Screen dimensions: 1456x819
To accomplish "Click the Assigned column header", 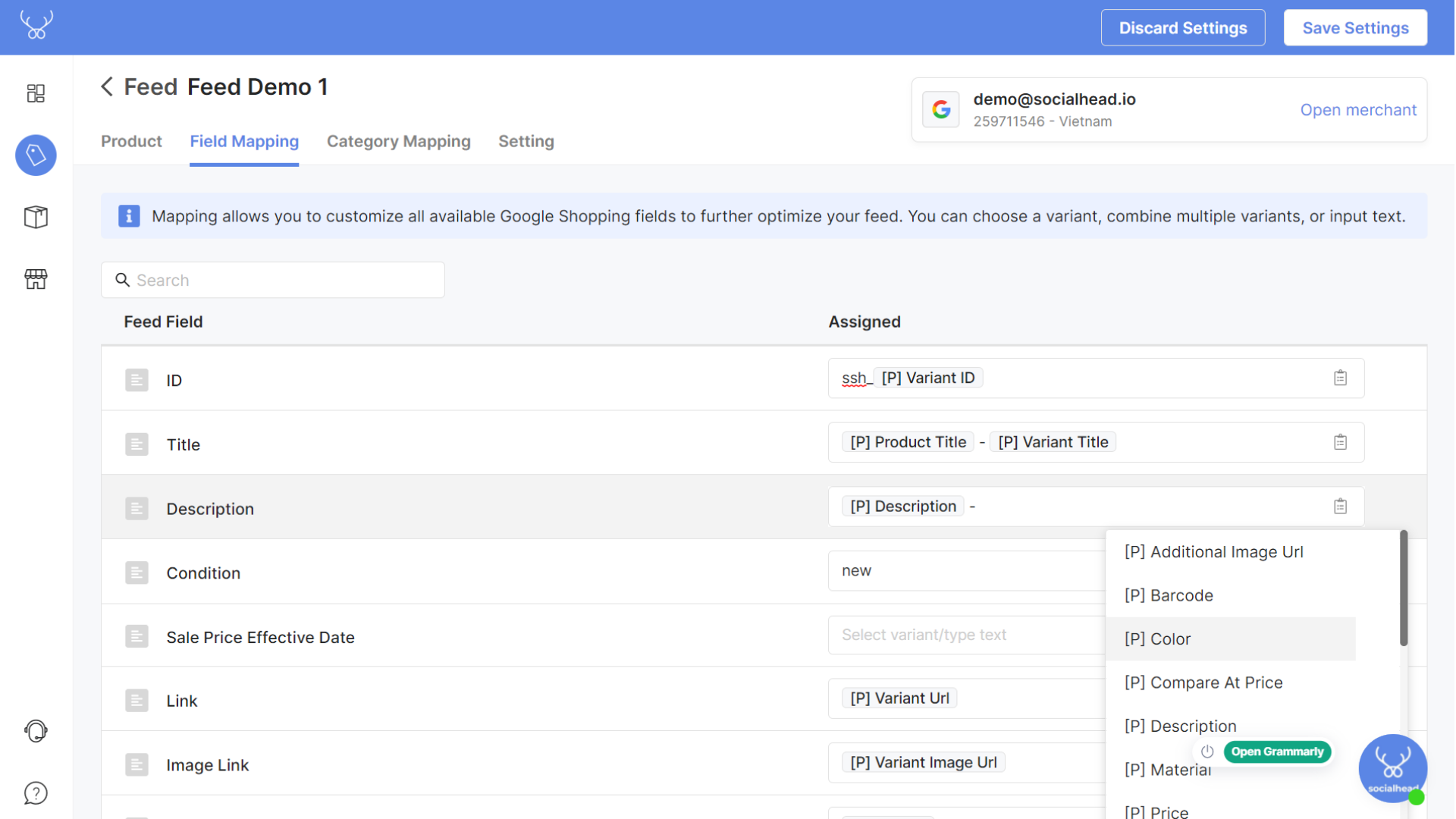I will (864, 322).
